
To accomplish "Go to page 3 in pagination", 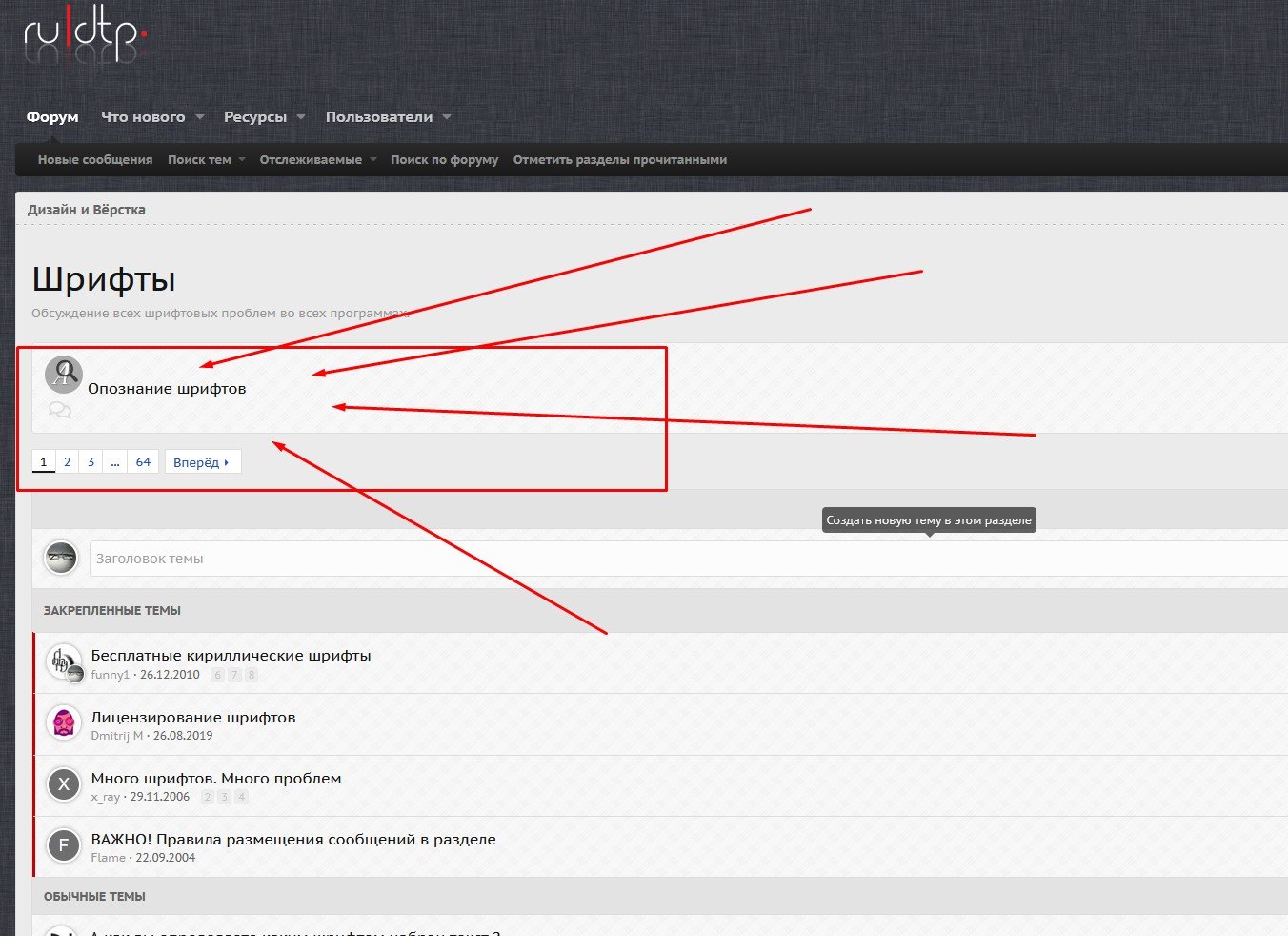I will [91, 461].
